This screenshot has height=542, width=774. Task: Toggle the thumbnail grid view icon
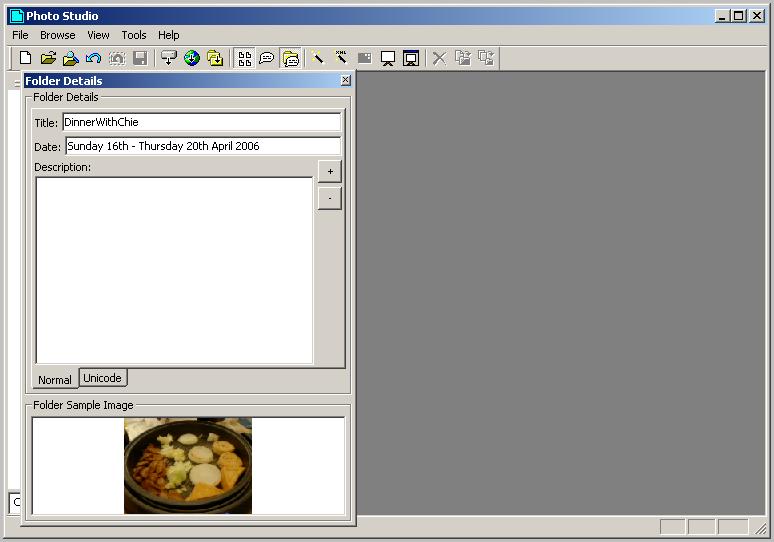click(x=244, y=58)
